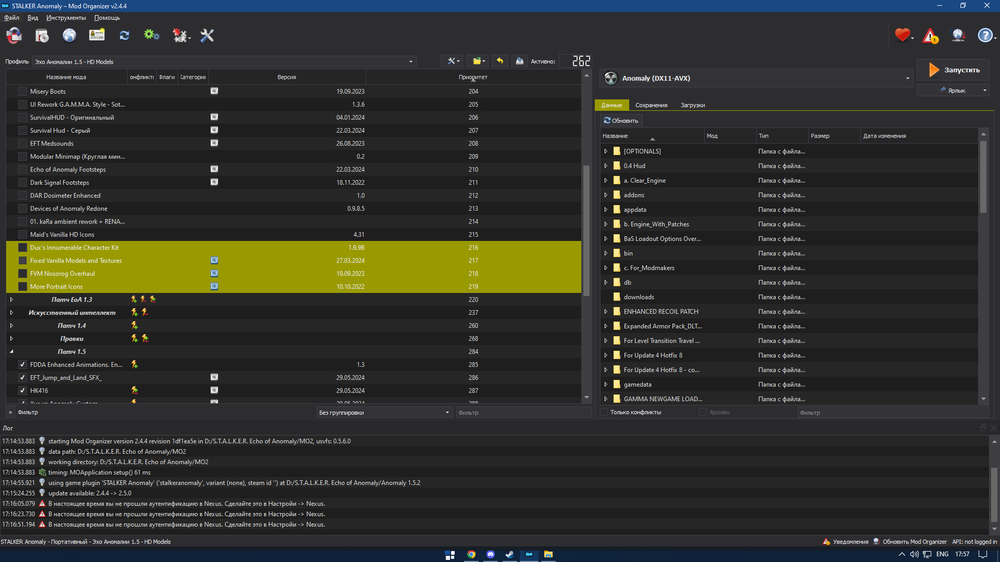Expand the Патч ЕоА 1.3 separator
Image resolution: width=1000 pixels, height=562 pixels.
[11, 299]
